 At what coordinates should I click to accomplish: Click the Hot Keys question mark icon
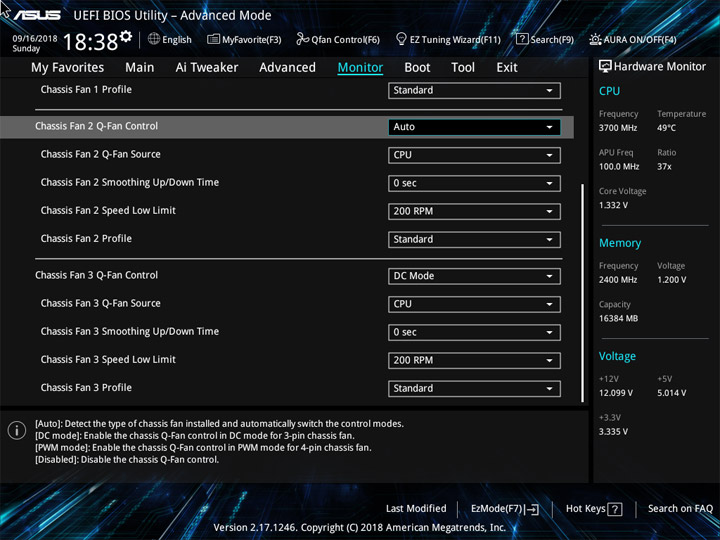click(x=614, y=509)
